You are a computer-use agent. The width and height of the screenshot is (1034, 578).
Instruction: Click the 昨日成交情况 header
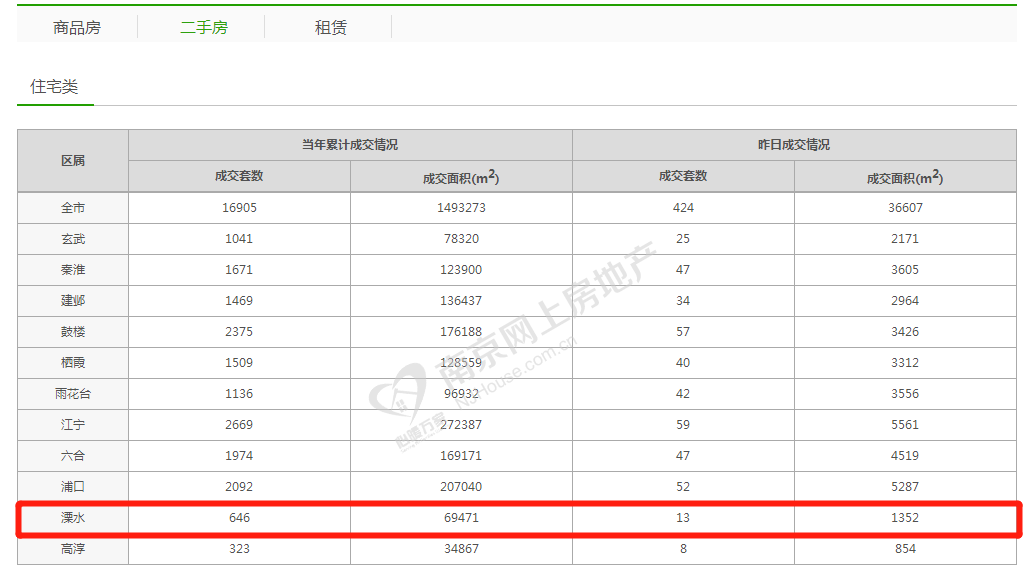793,145
